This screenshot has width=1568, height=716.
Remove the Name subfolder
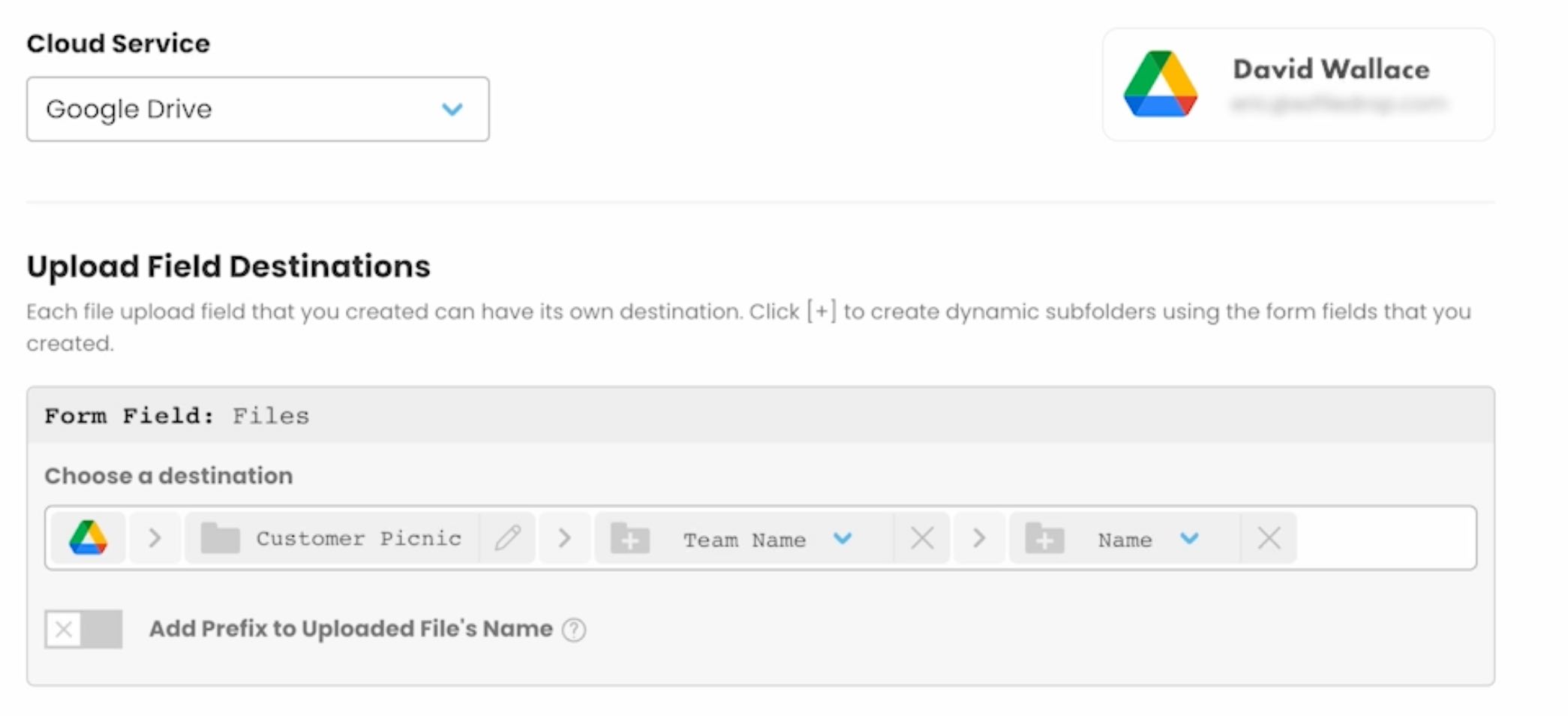[x=1269, y=538]
